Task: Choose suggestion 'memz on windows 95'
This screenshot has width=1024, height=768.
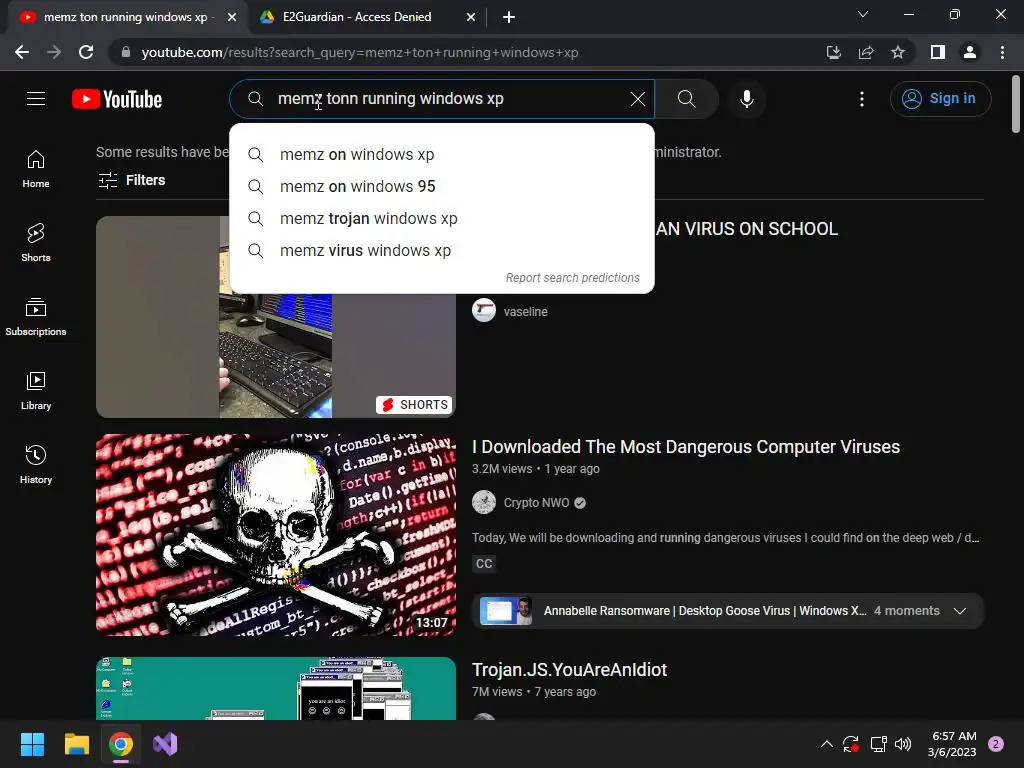Action: pos(441,186)
